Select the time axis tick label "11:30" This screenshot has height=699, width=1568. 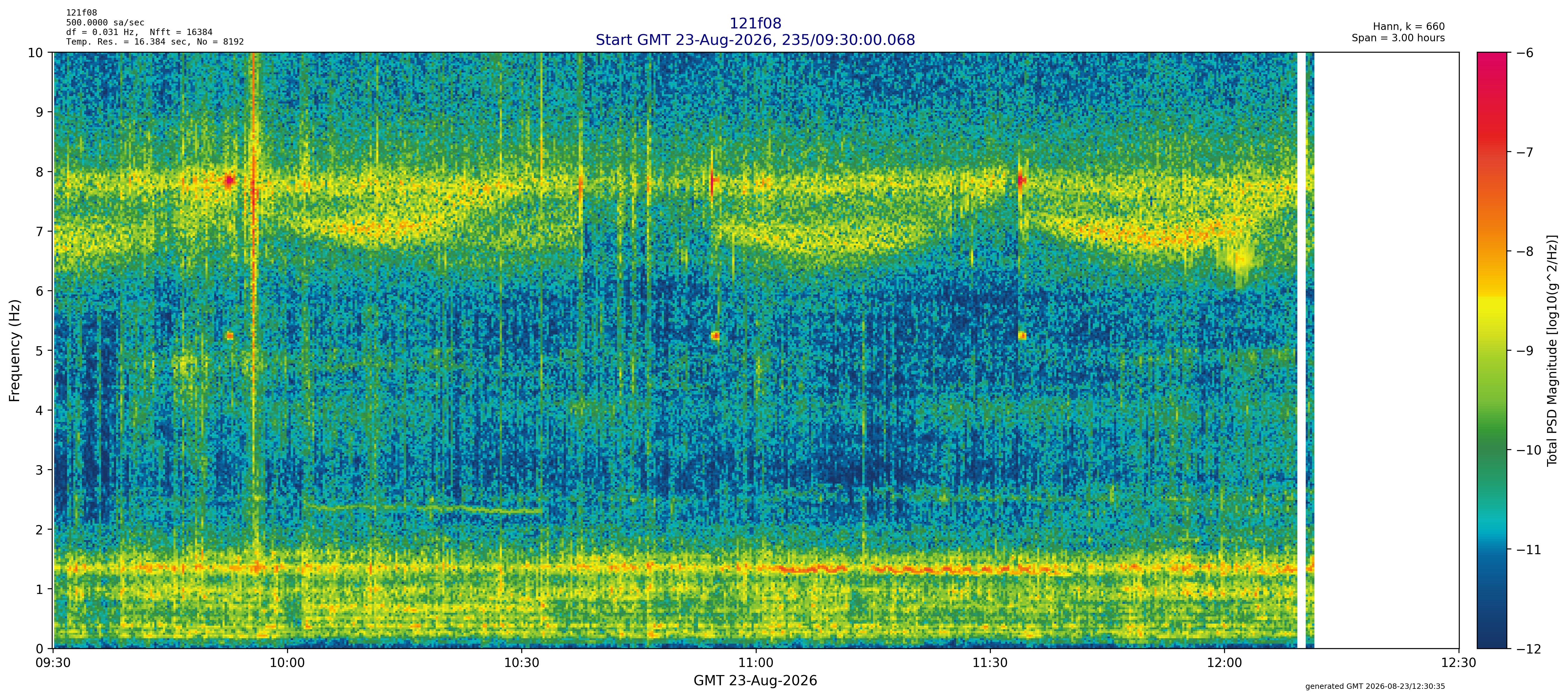coord(990,663)
